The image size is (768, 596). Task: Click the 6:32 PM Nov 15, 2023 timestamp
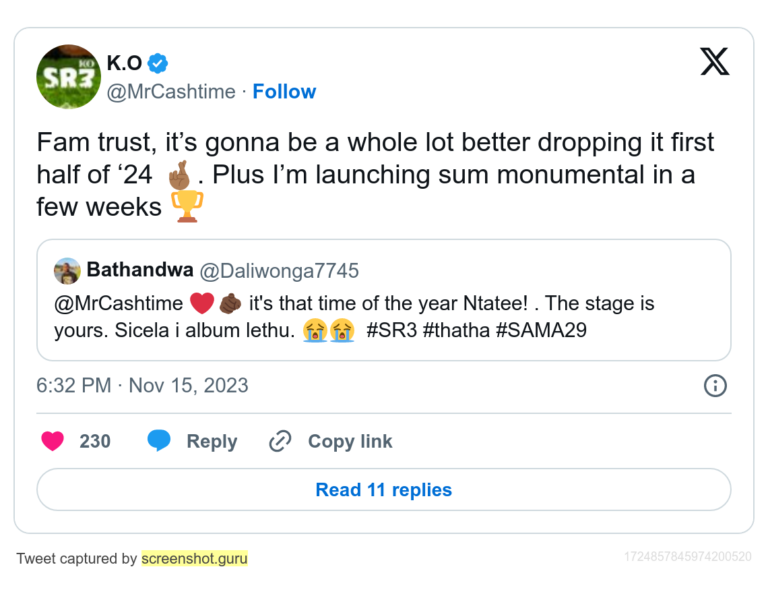[x=142, y=386]
